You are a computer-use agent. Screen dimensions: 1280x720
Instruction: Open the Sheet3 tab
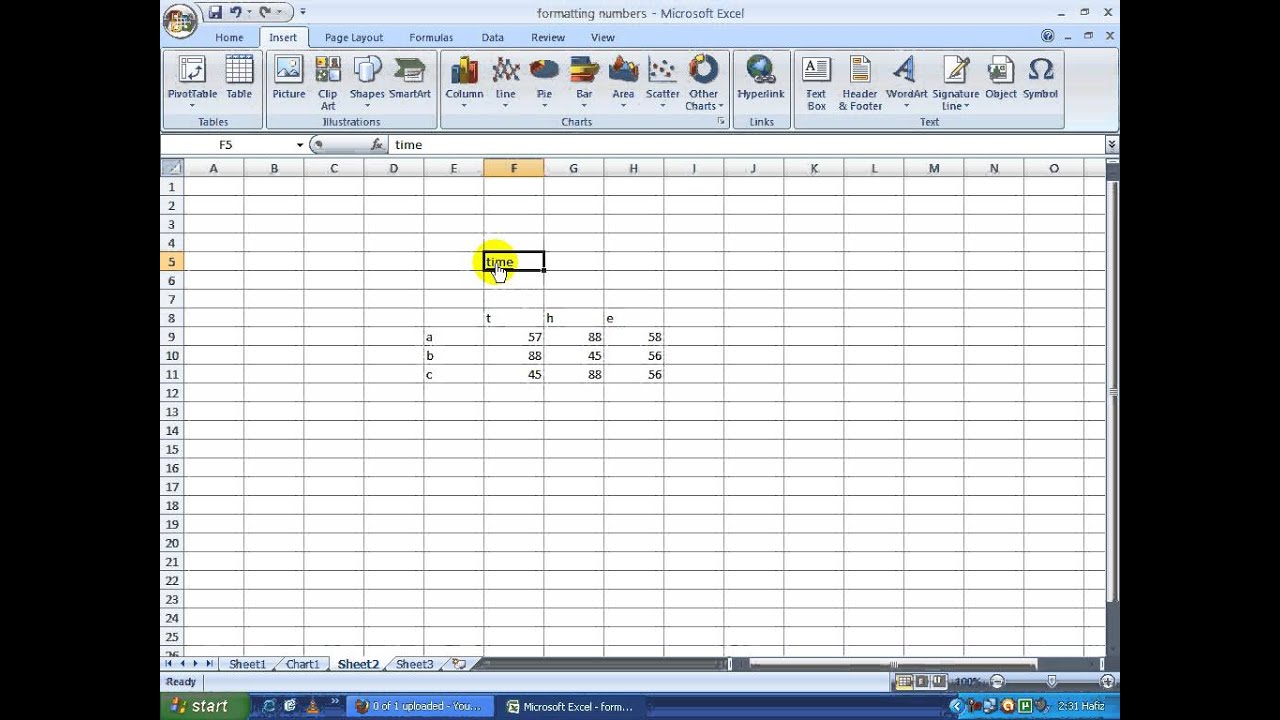[x=414, y=664]
